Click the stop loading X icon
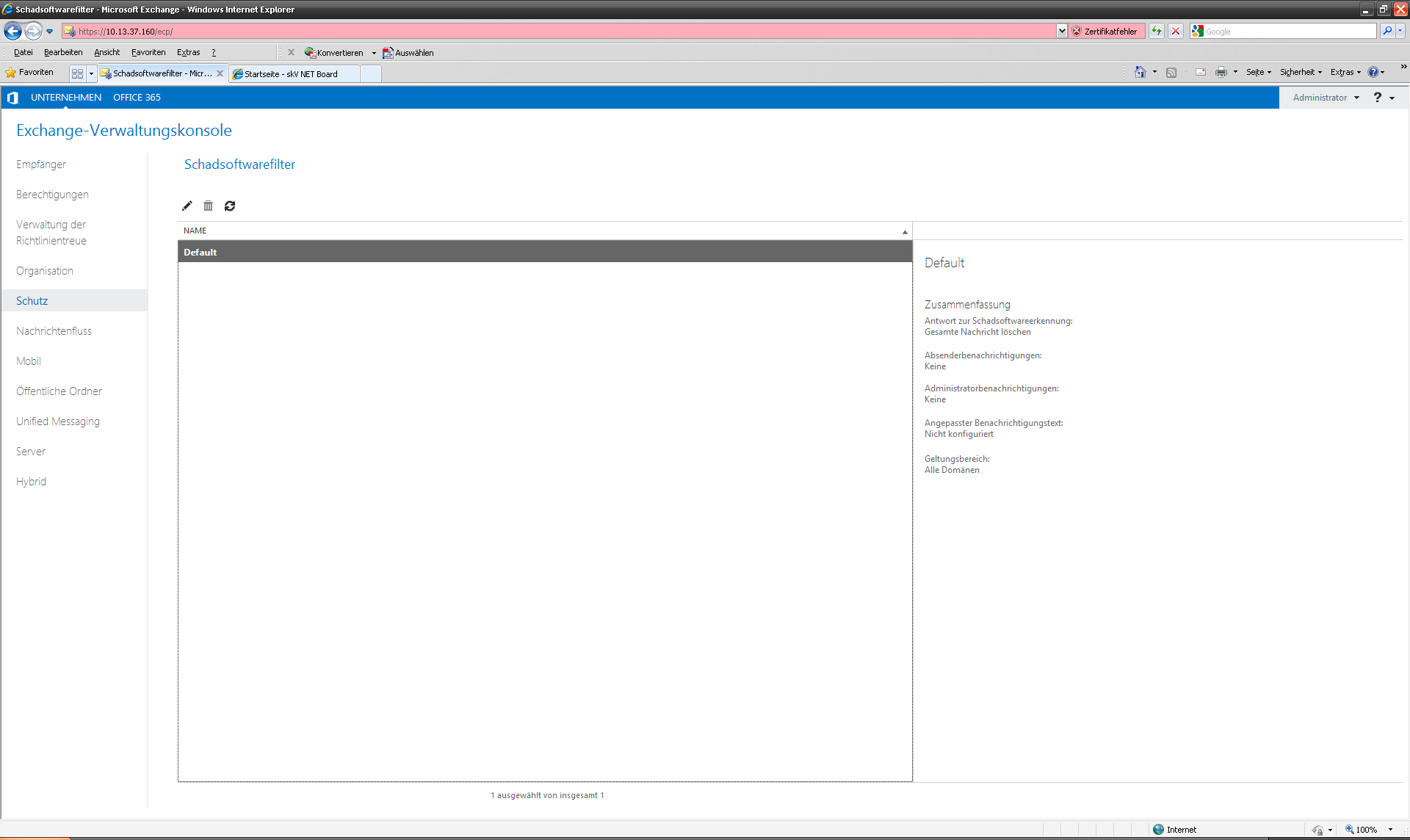The width and height of the screenshot is (1410, 840). click(x=1176, y=31)
